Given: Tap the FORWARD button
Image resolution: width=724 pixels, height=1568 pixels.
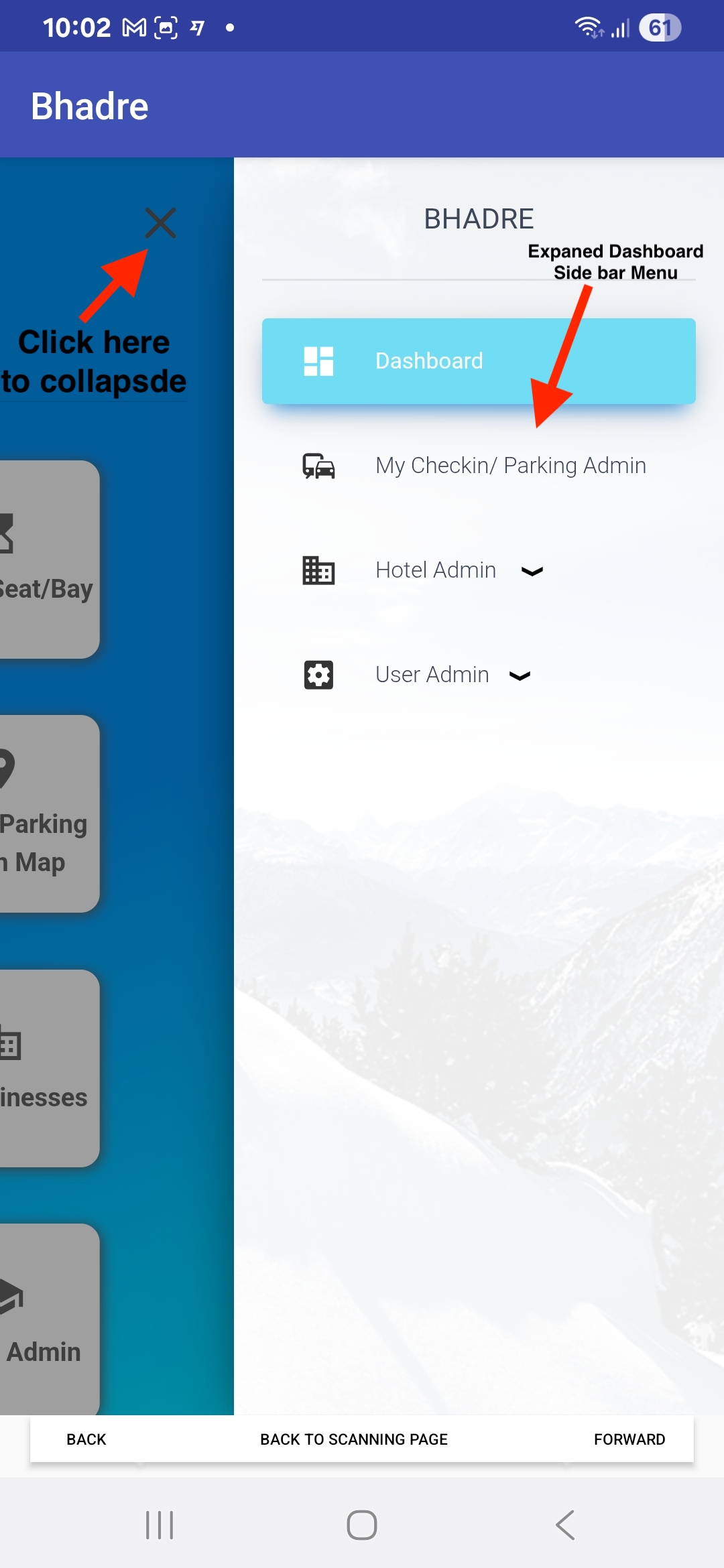Looking at the screenshot, I should coord(629,1439).
